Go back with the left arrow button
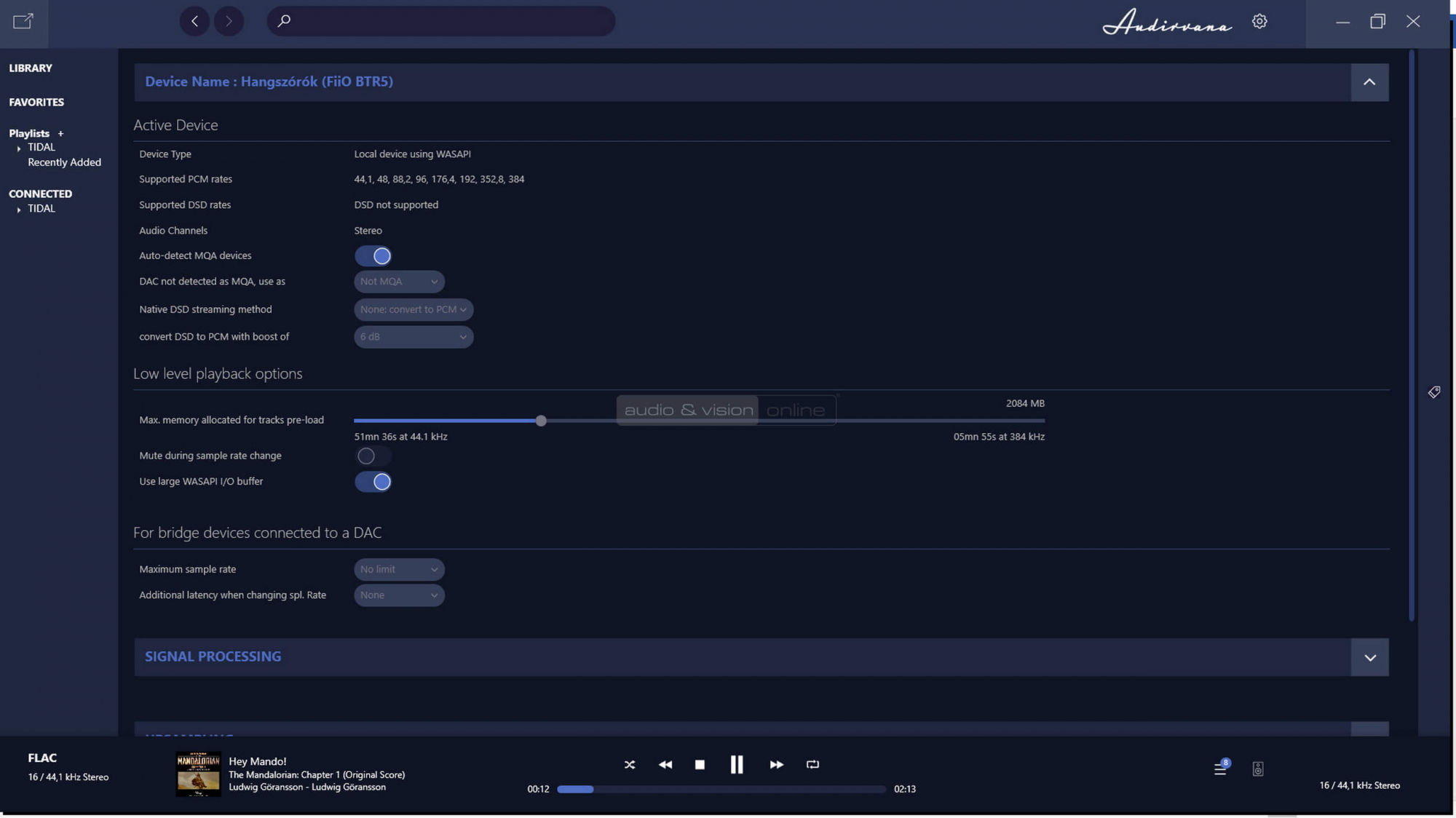Screen dimensions: 1456x818 pyautogui.click(x=194, y=21)
